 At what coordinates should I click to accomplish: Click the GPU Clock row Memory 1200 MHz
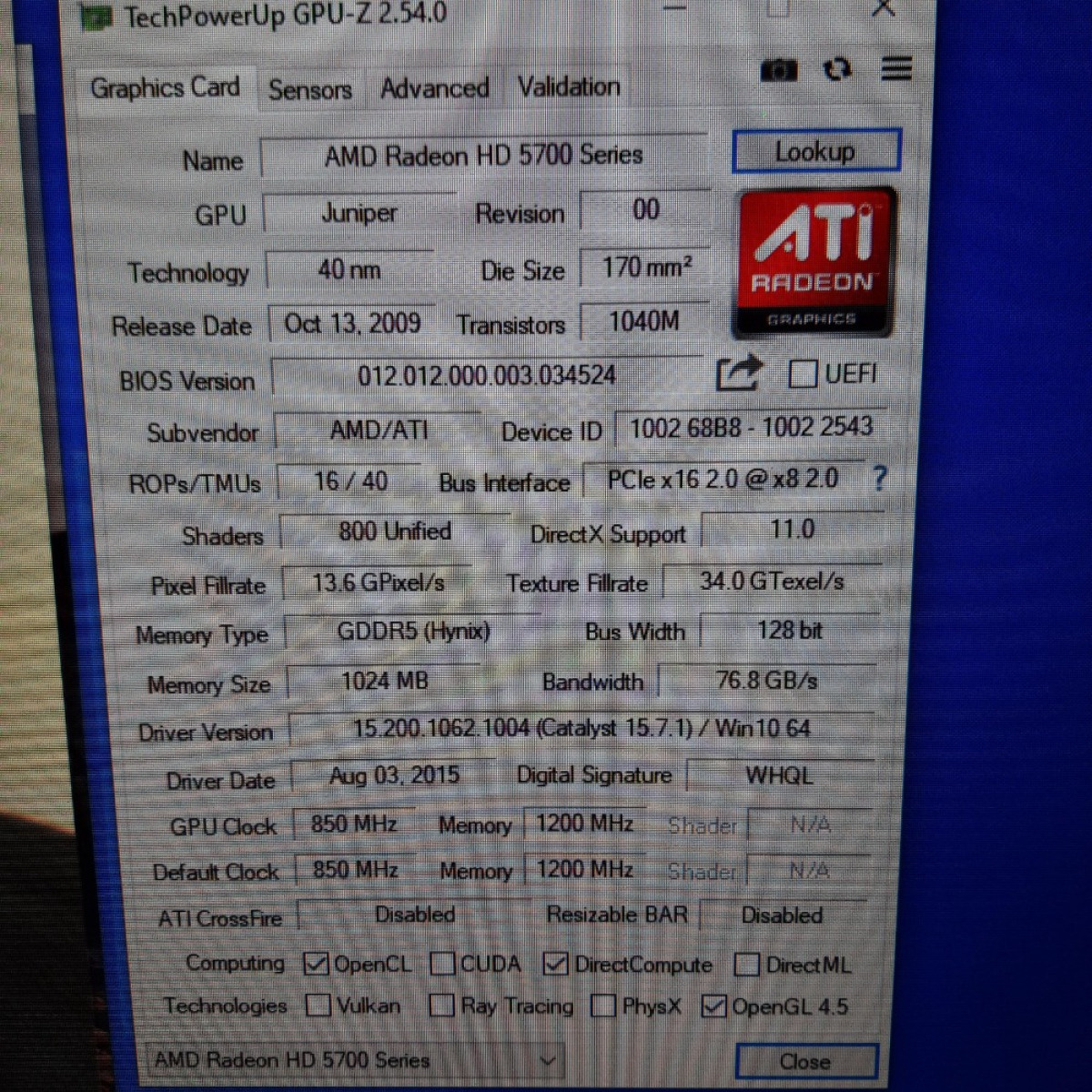click(585, 824)
